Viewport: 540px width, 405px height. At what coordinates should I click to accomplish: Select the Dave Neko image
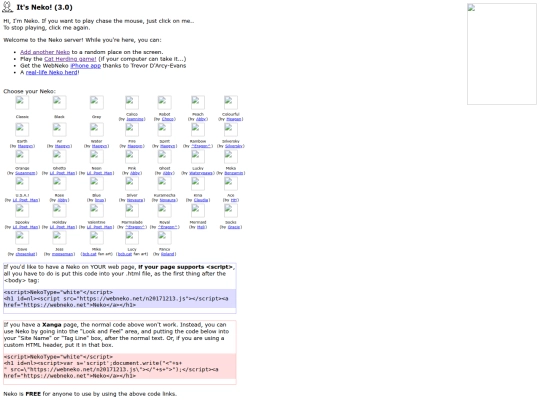[x=22, y=238]
